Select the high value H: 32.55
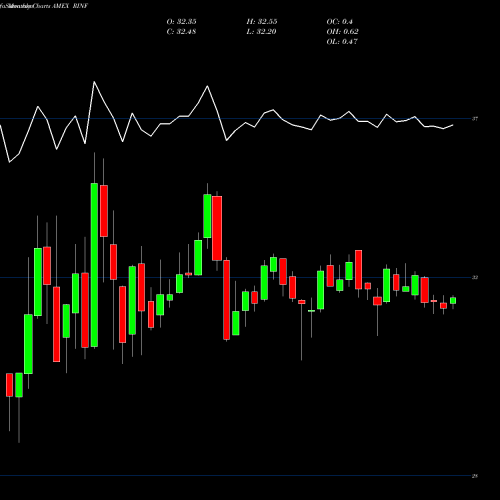Viewport: 500px width, 500px height. [262, 22]
